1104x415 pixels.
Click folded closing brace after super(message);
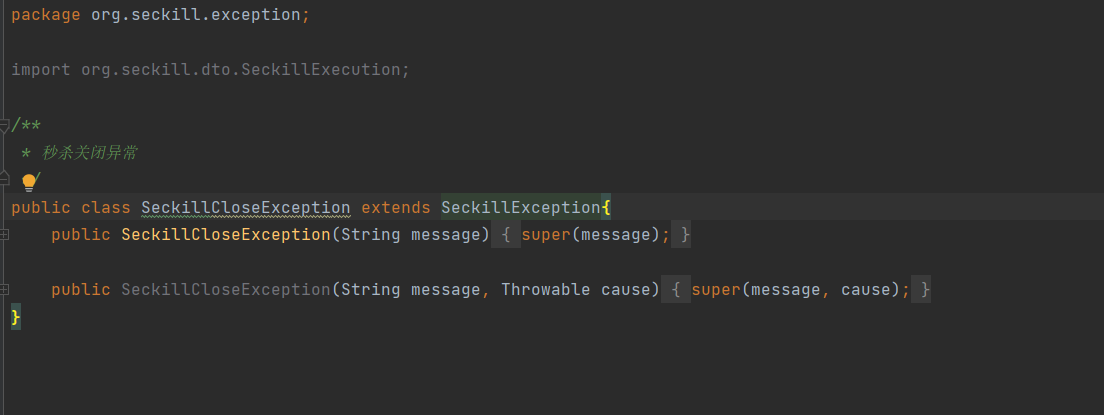(684, 235)
